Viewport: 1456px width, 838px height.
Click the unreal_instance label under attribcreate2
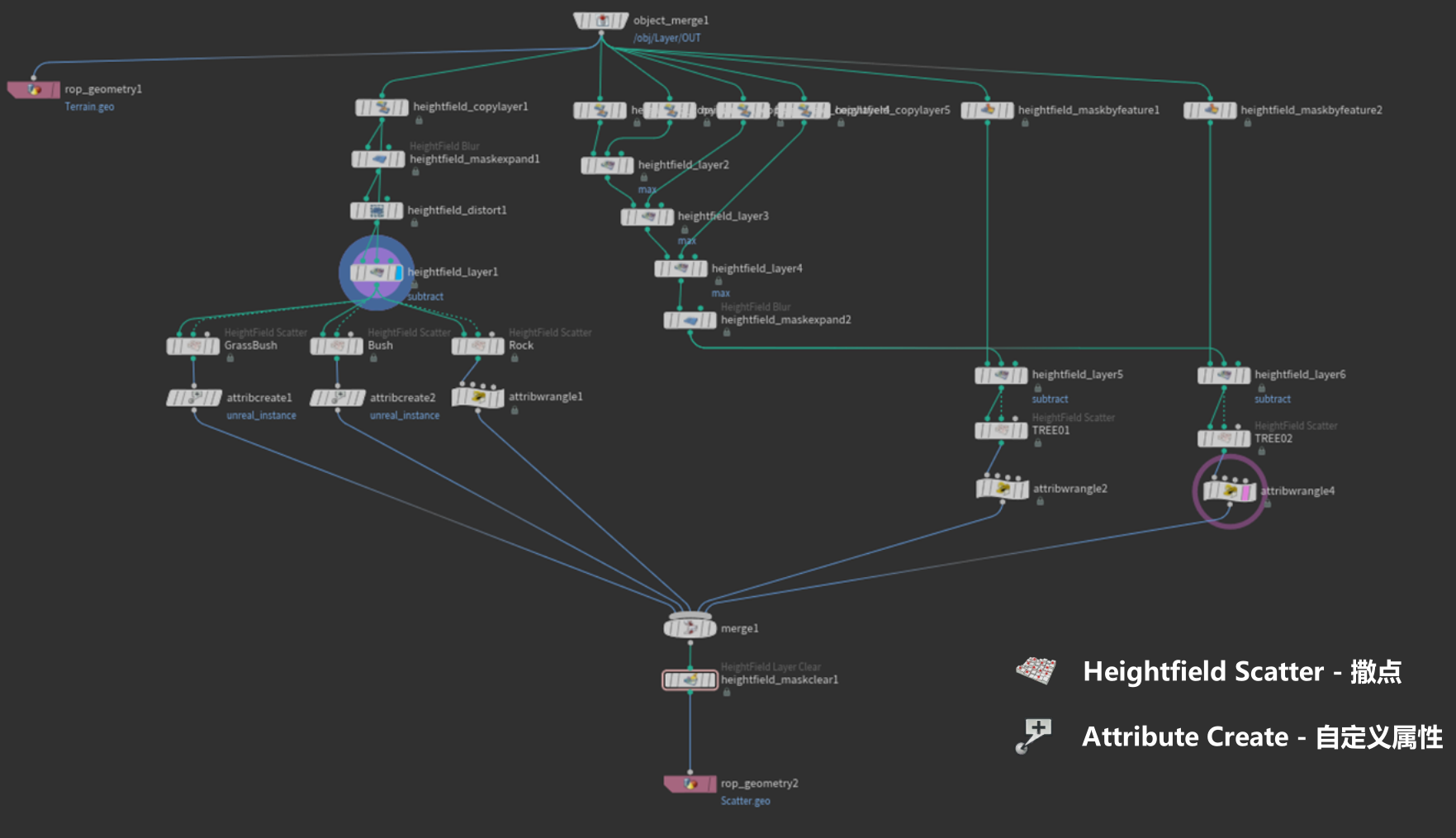pyautogui.click(x=405, y=416)
